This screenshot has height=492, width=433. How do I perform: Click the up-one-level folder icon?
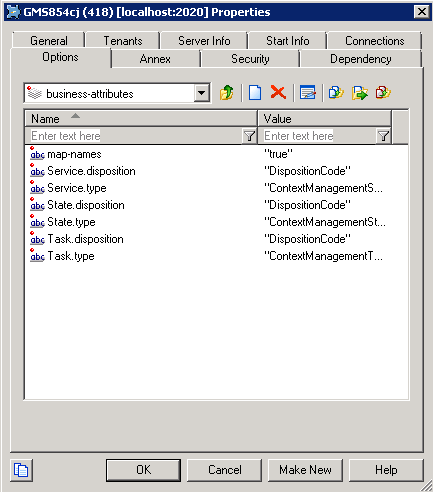pos(227,93)
